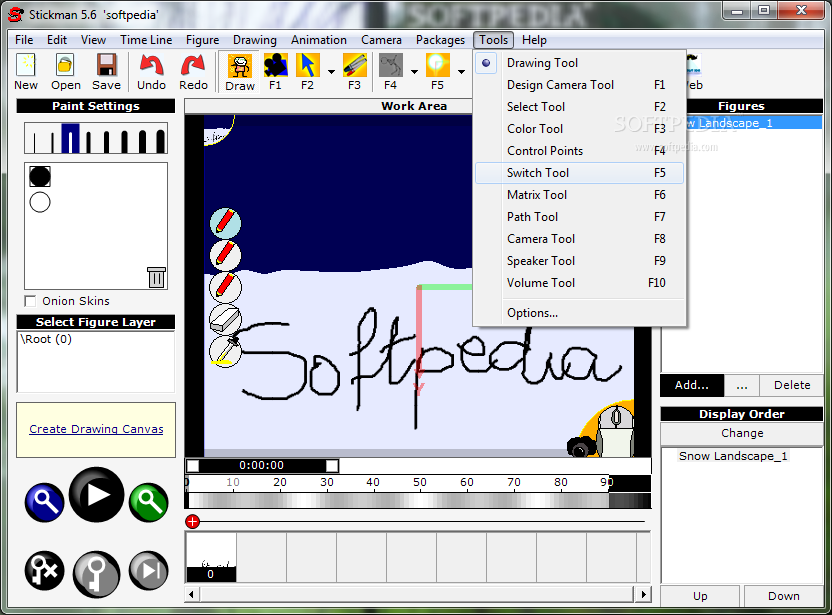The image size is (832, 615).
Task: Click the red plus marker under timeline
Action: 193,522
